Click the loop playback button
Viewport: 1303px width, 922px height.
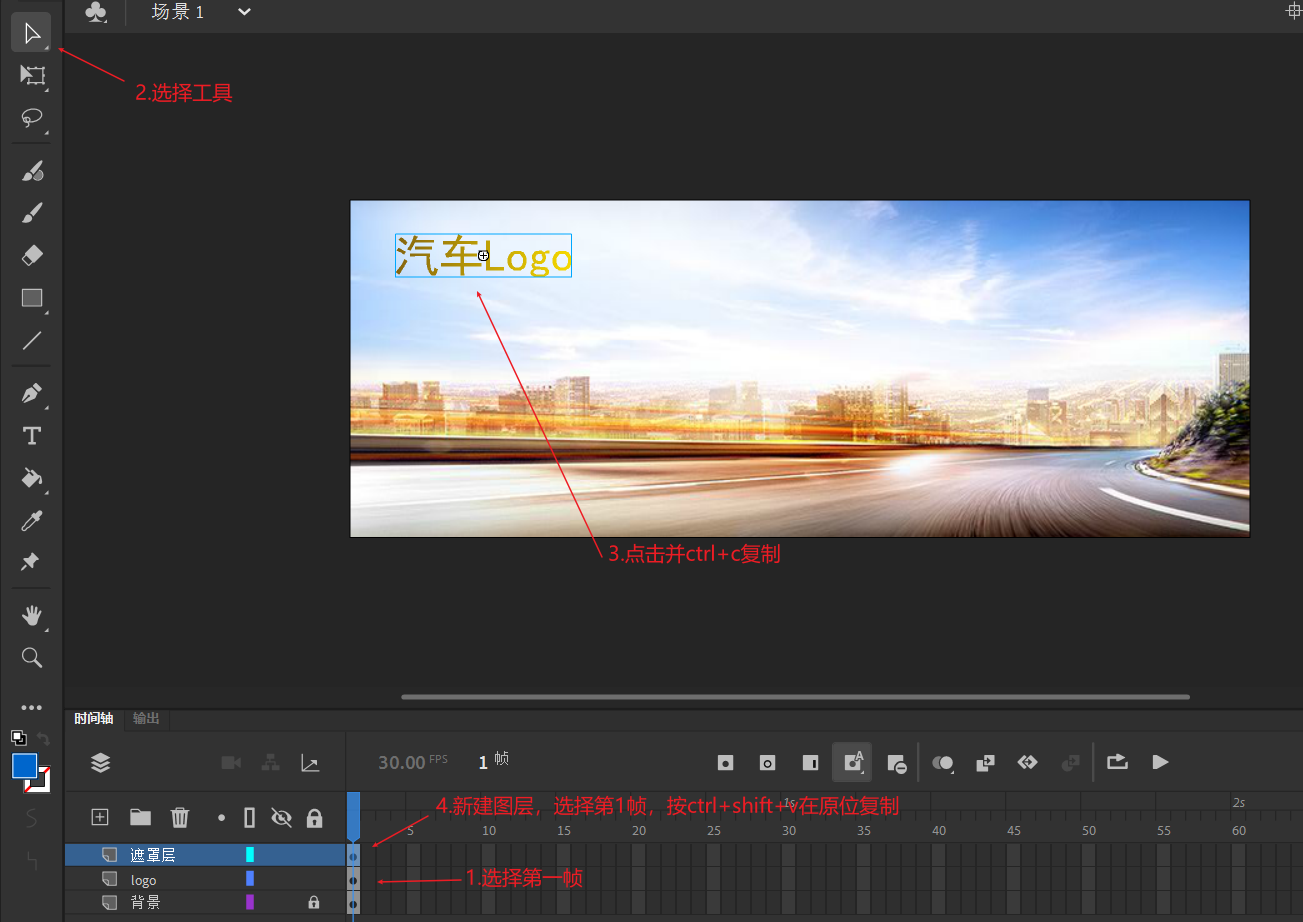[x=1117, y=762]
